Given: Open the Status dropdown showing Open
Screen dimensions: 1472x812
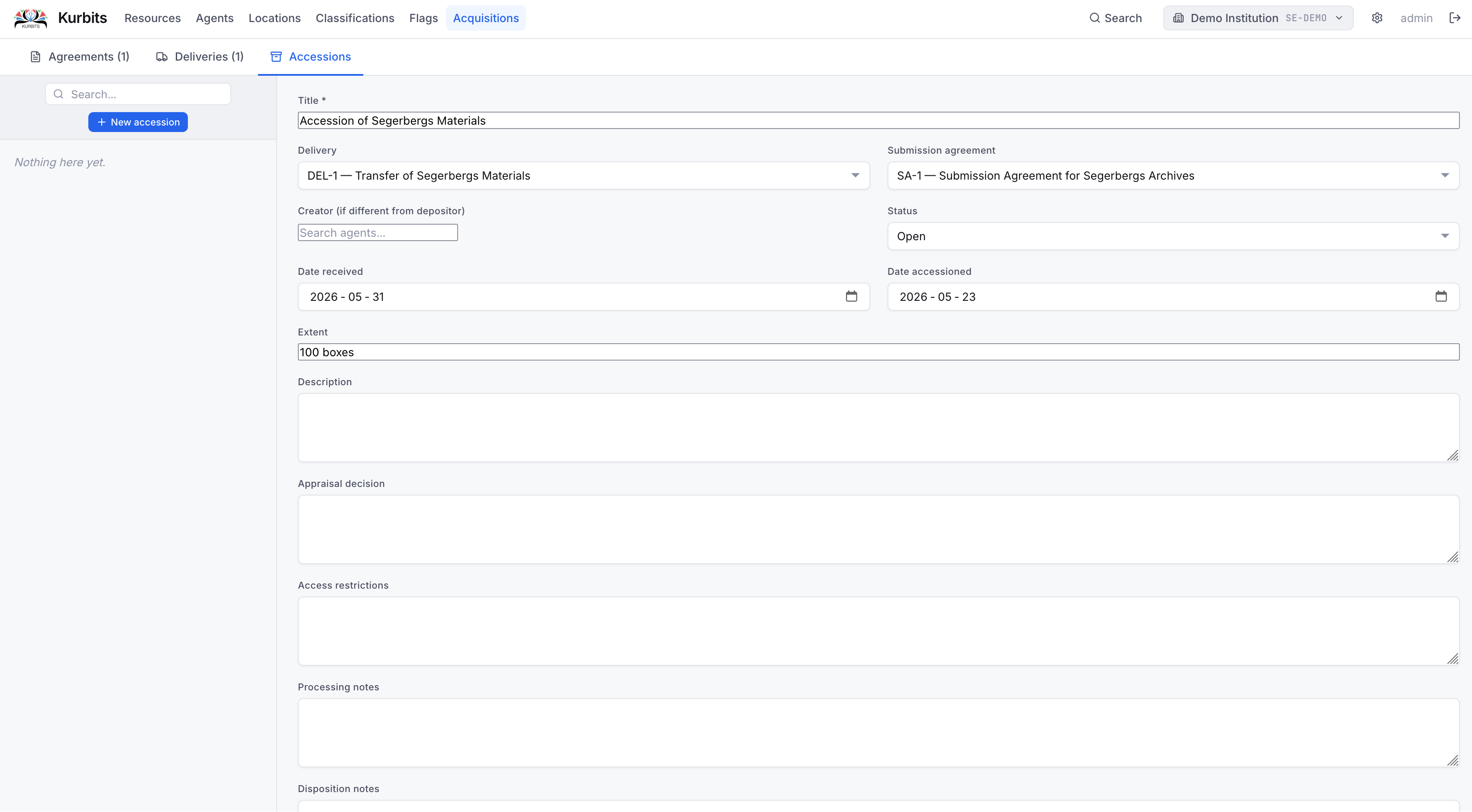Looking at the screenshot, I should pyautogui.click(x=1173, y=236).
